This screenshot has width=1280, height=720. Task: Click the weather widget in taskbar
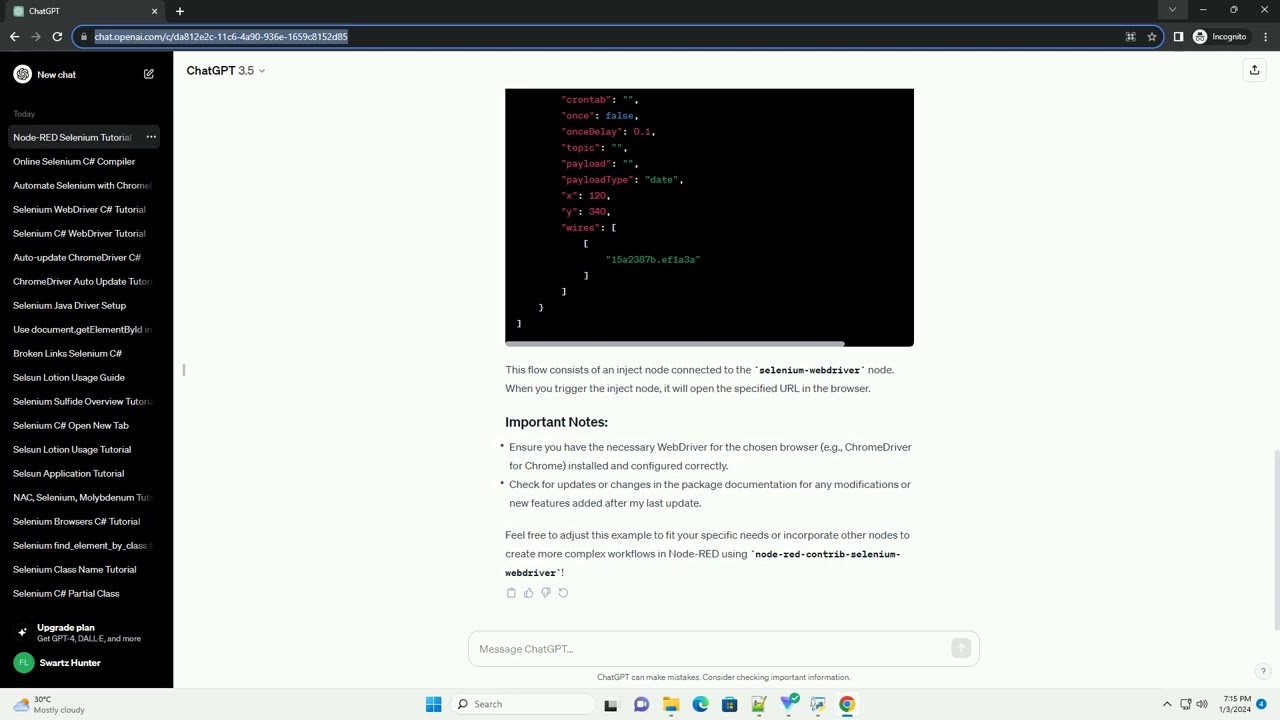(x=48, y=704)
